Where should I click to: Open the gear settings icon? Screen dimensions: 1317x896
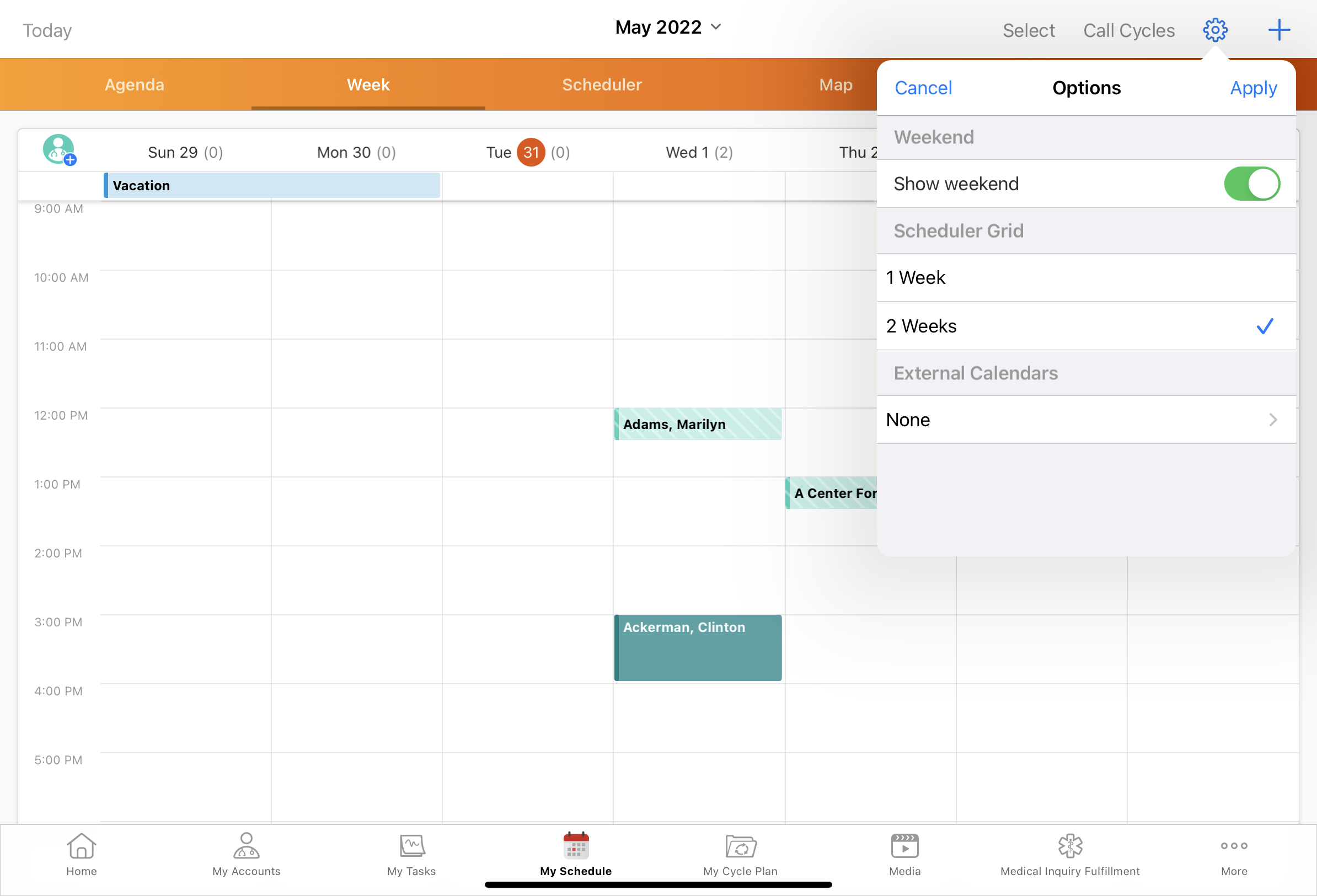(x=1214, y=30)
